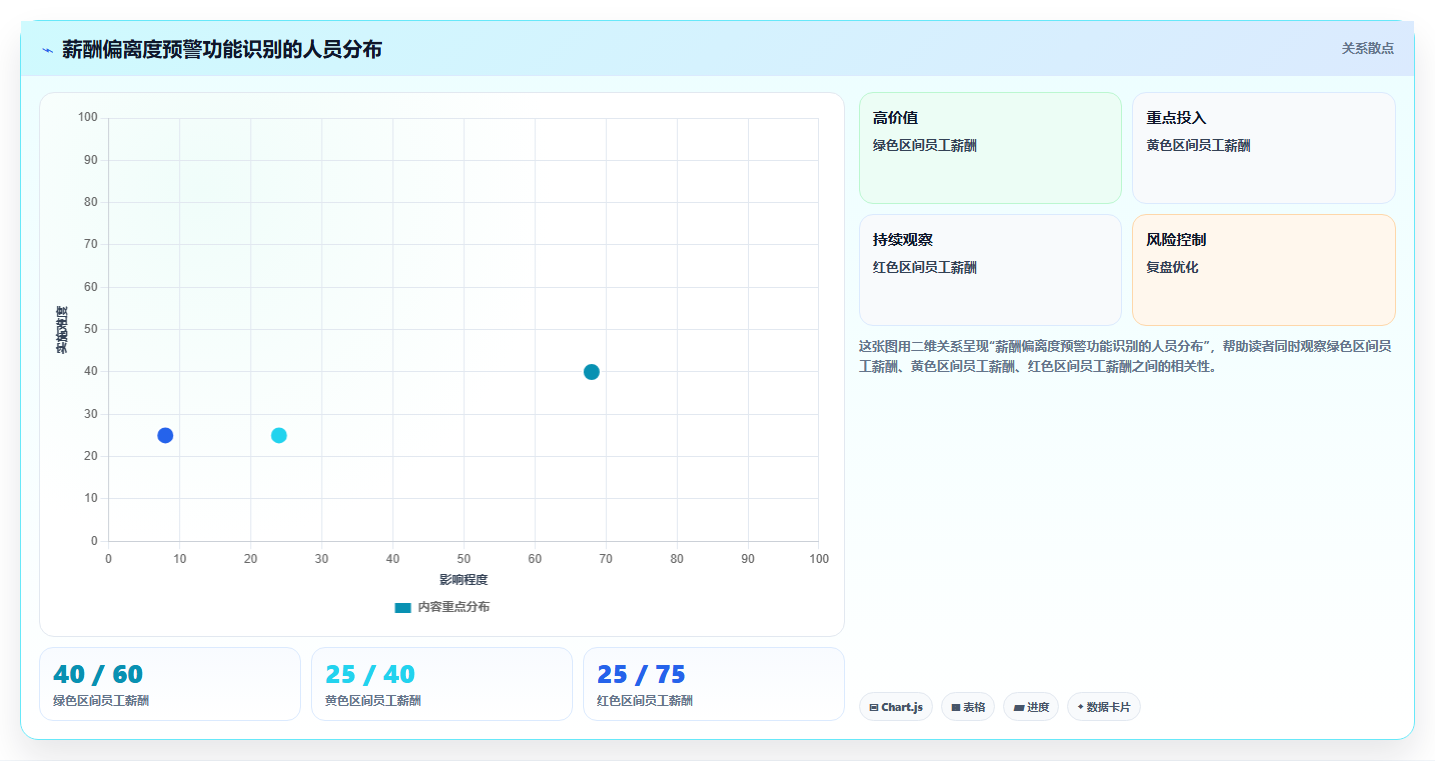Click the 影响程度 x-axis title
This screenshot has height=761, width=1435.
click(x=463, y=580)
